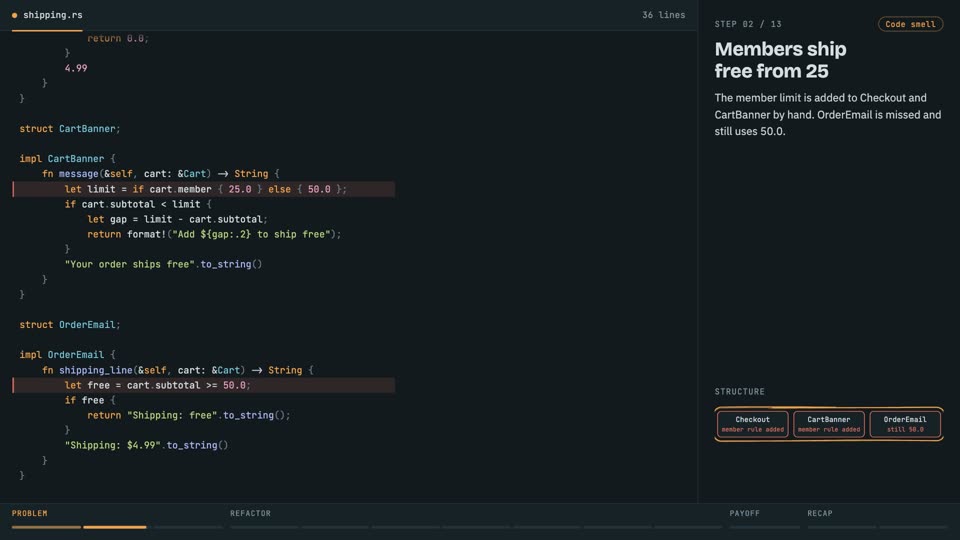This screenshot has width=960, height=540.
Task: Click the highlighted "let free = cart.subtotal >= 50.0" line
Action: pos(203,385)
